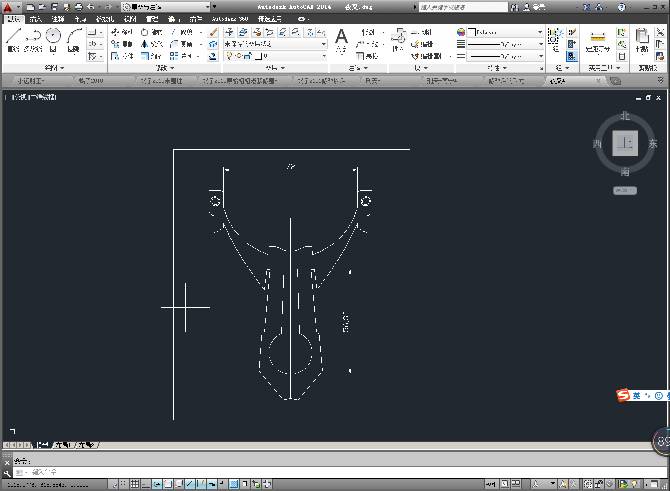Switch to the Layout2 tab
The width and height of the screenshot is (670, 491).
85,445
